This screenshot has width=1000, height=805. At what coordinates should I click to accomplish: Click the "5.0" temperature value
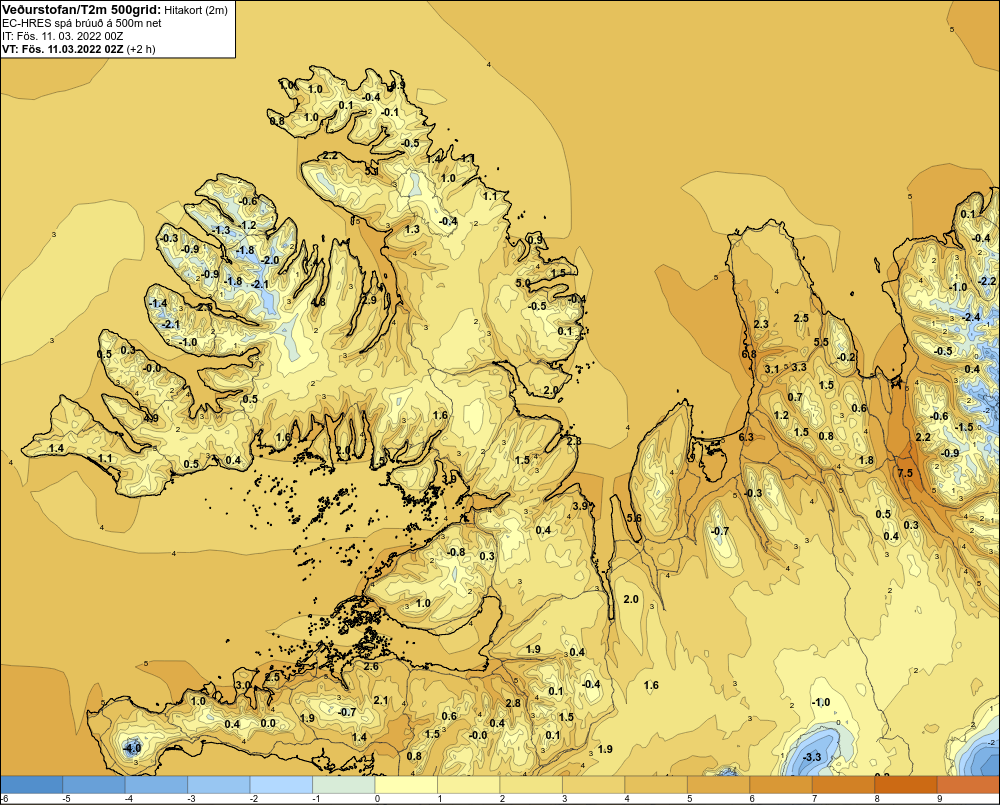click(x=523, y=283)
